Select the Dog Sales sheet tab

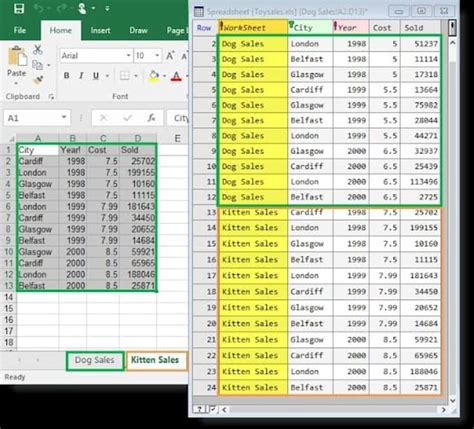(x=95, y=360)
